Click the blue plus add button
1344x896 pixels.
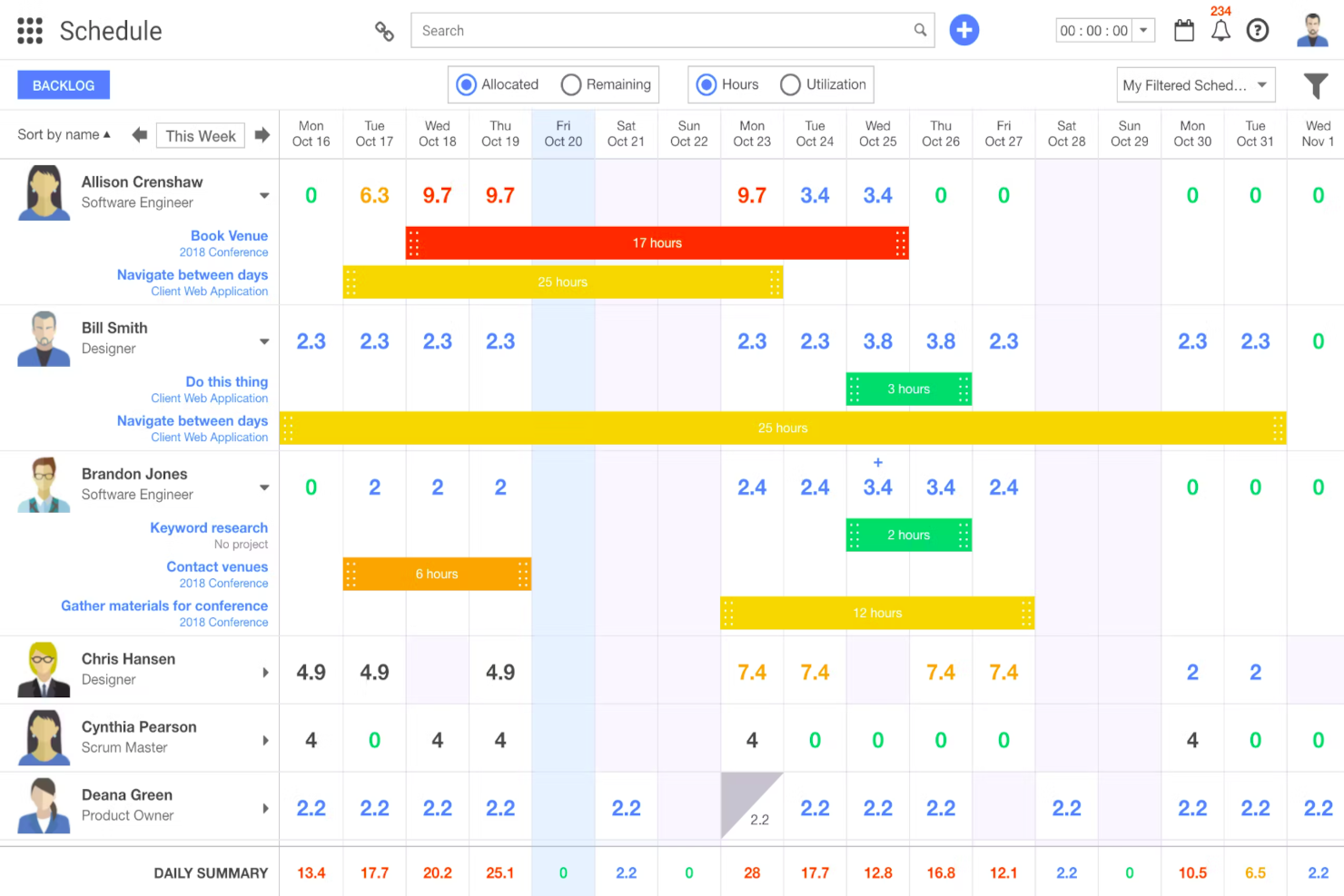pyautogui.click(x=964, y=30)
